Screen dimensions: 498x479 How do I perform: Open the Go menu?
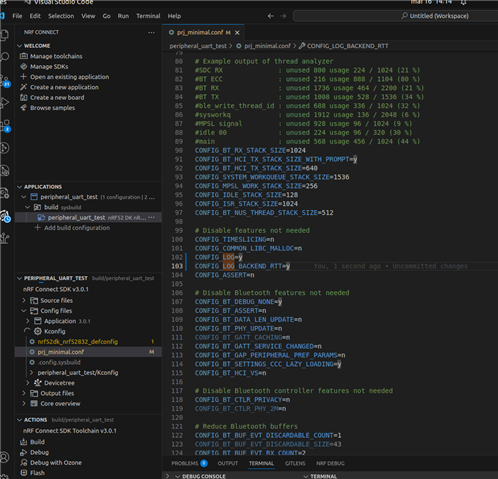pos(106,16)
